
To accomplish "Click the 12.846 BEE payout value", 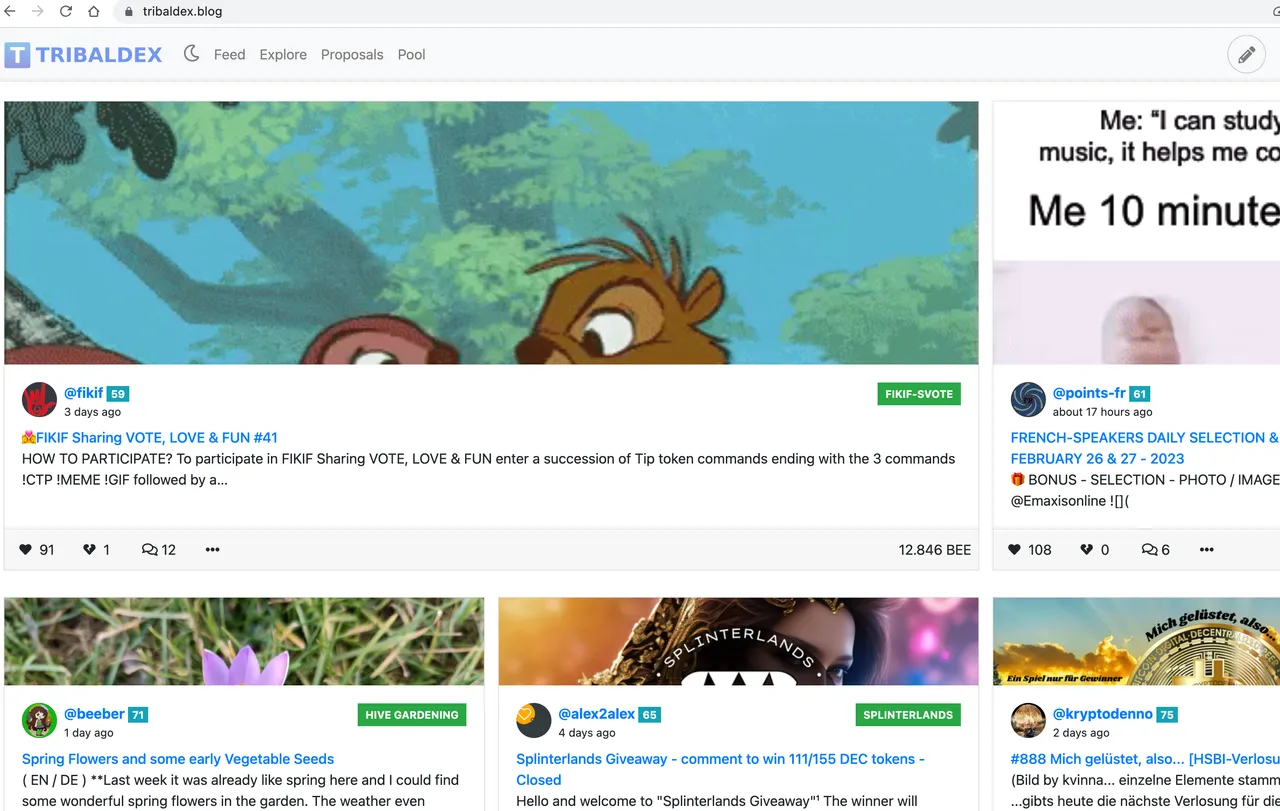I will (x=935, y=549).
